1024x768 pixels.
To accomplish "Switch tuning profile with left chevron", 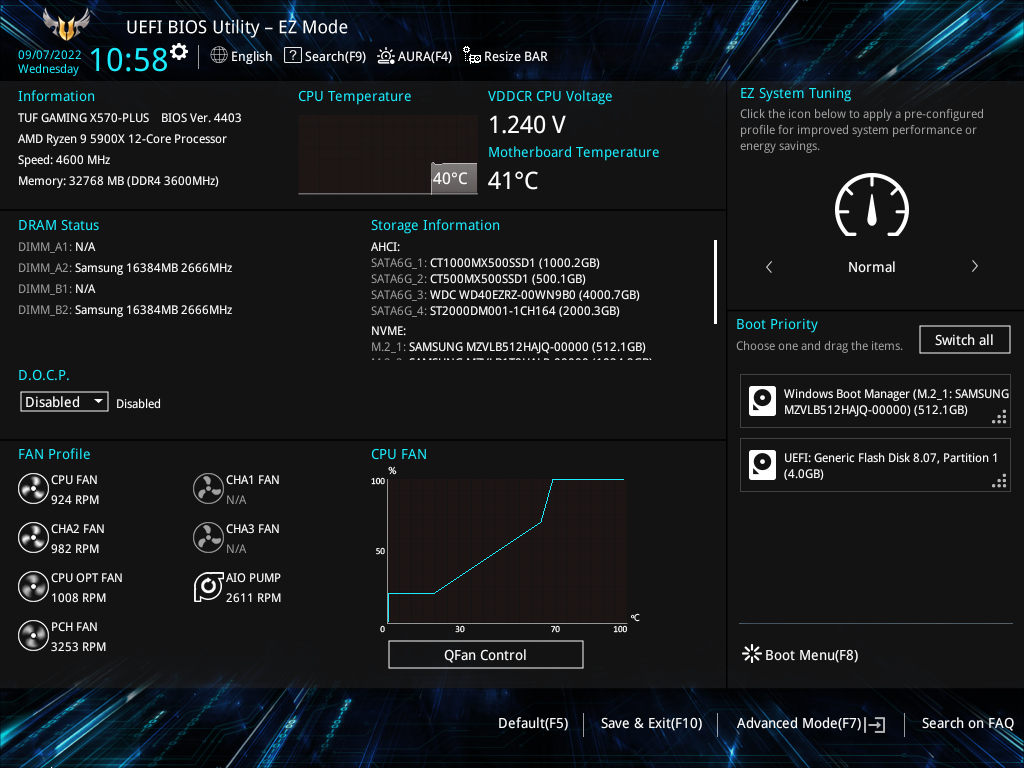I will point(769,266).
